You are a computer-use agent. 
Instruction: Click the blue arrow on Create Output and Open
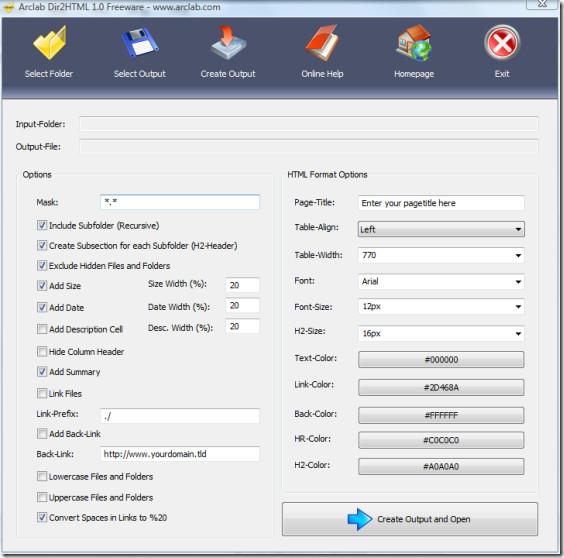(360, 519)
